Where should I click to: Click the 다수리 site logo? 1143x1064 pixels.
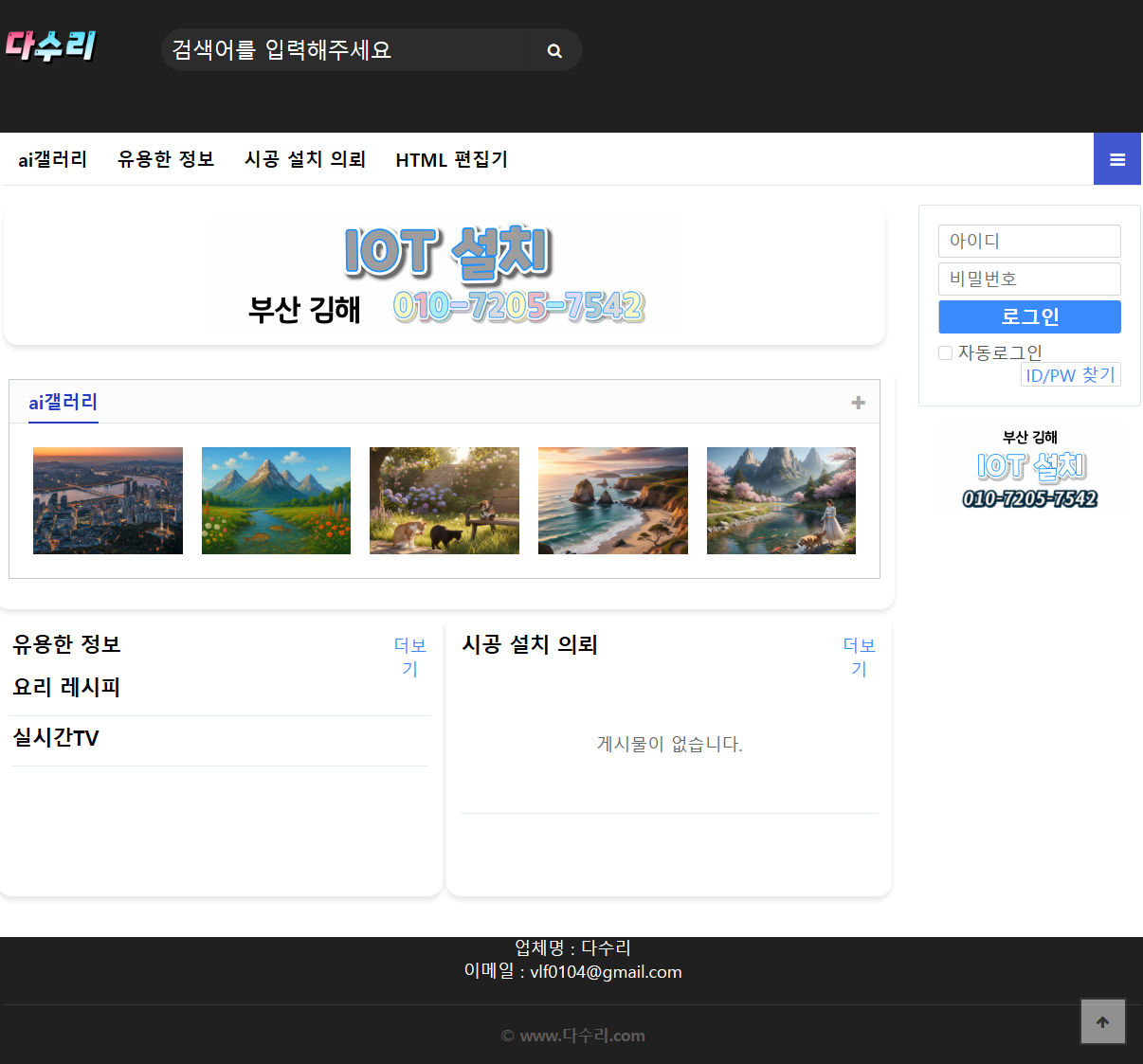click(x=51, y=45)
